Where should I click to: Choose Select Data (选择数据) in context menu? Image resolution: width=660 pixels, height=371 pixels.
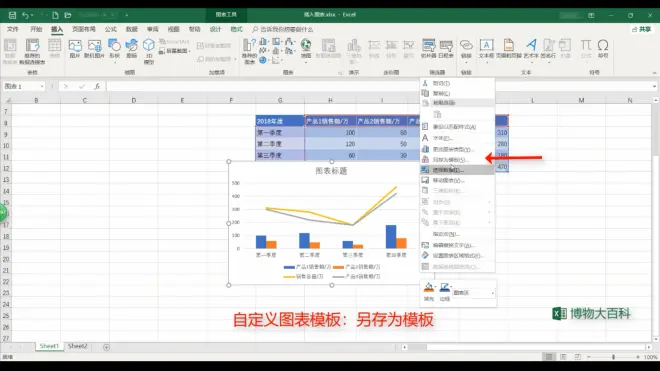pyautogui.click(x=457, y=170)
